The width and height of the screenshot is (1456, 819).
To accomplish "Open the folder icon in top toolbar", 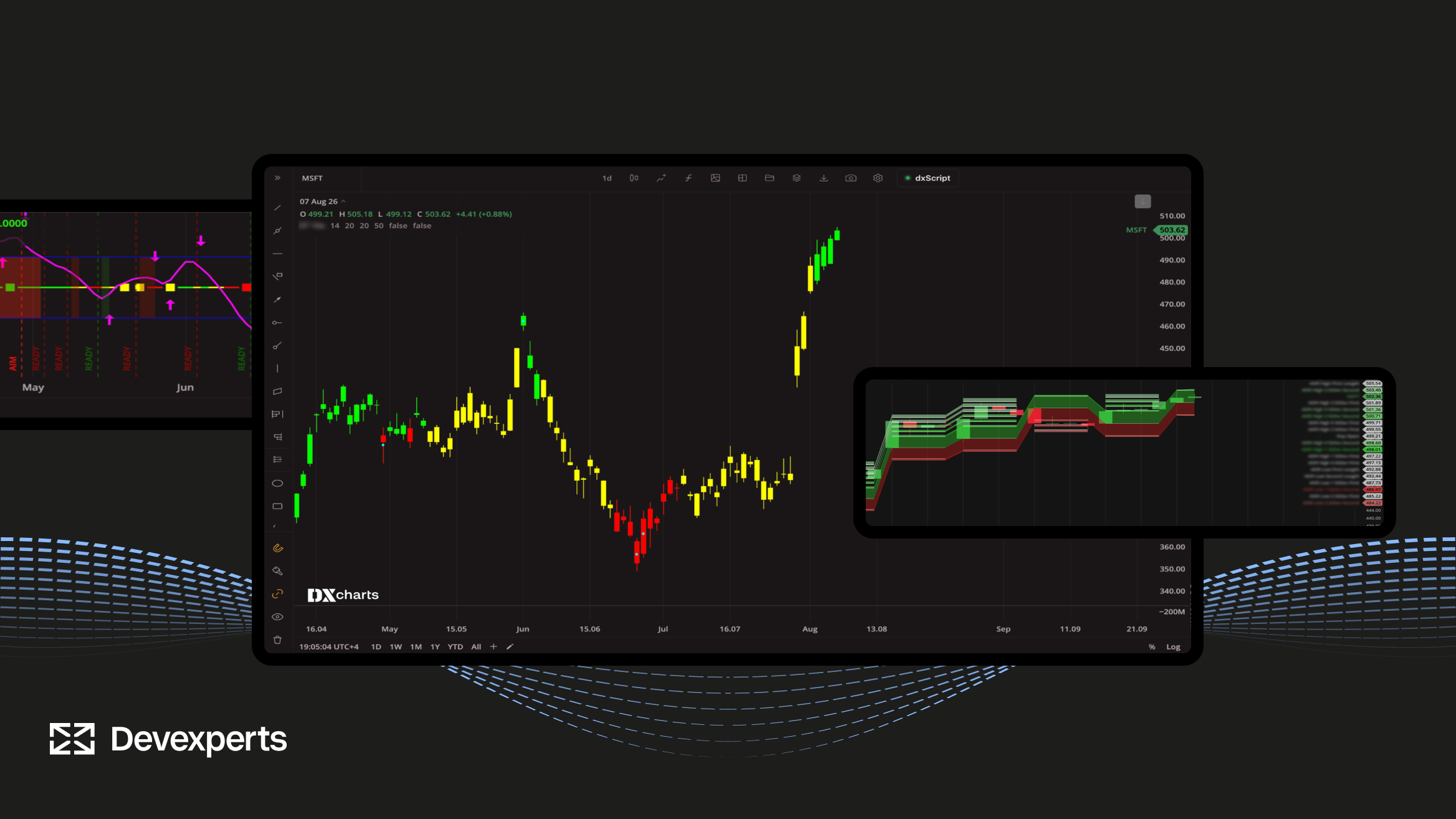I will (770, 178).
